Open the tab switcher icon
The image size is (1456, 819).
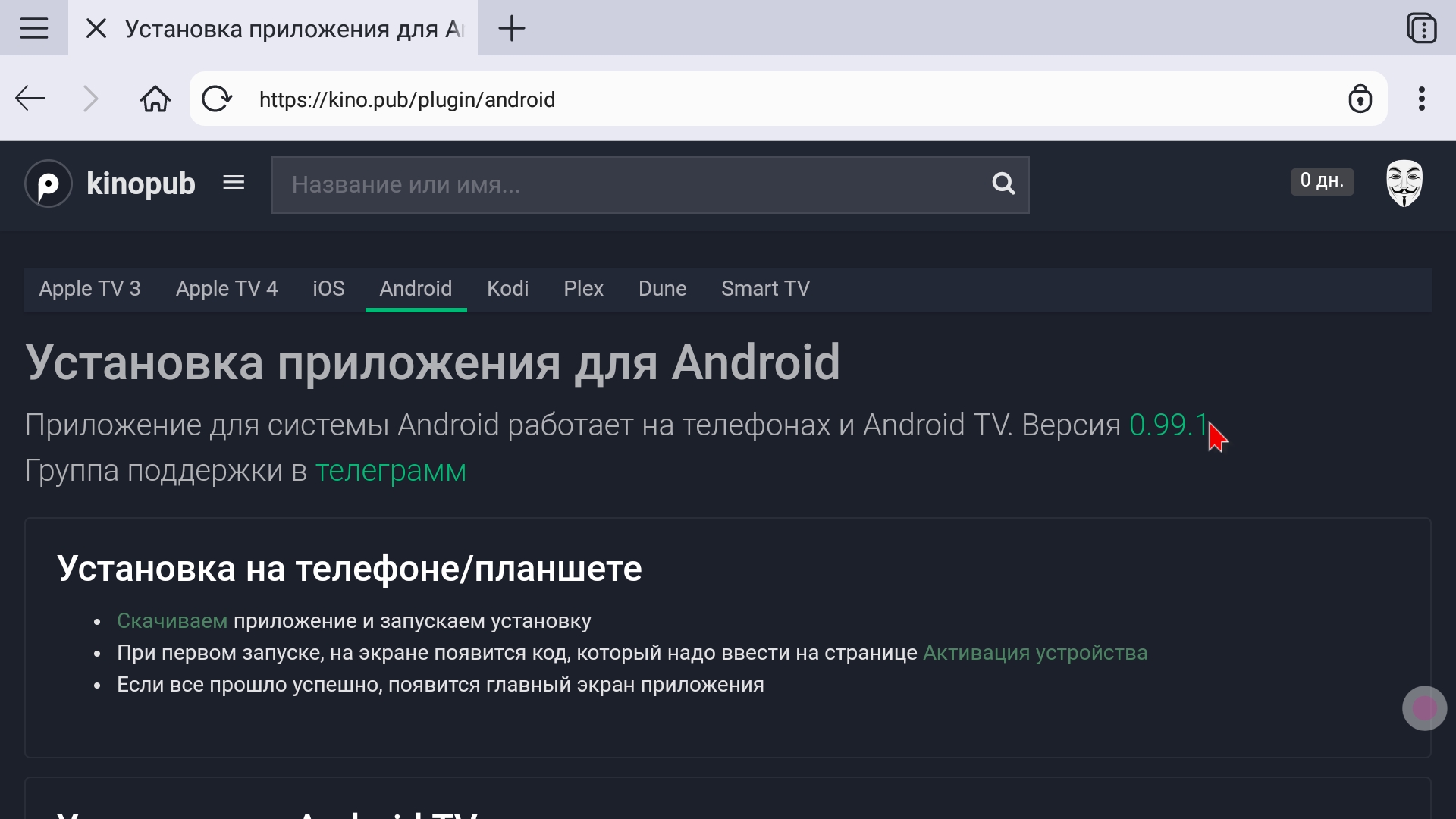(1421, 28)
